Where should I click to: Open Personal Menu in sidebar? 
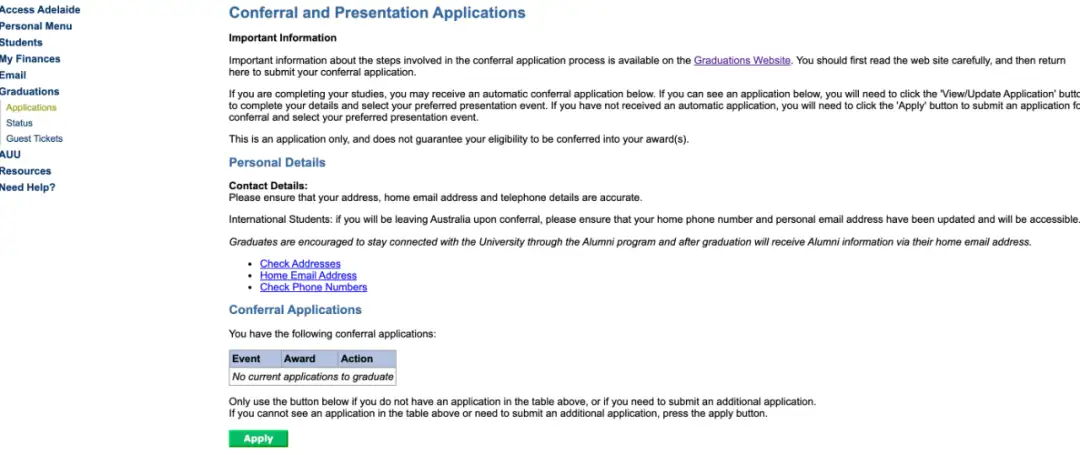[x=36, y=26]
